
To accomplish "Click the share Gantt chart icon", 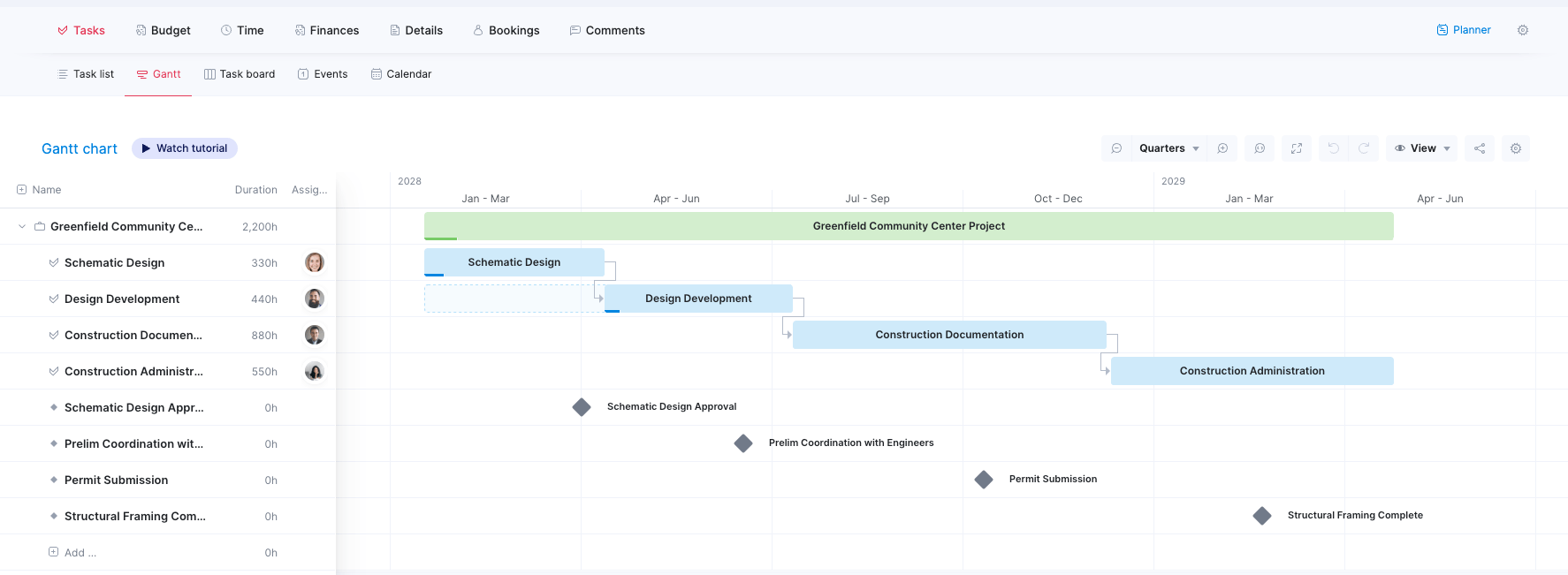I will click(1480, 148).
